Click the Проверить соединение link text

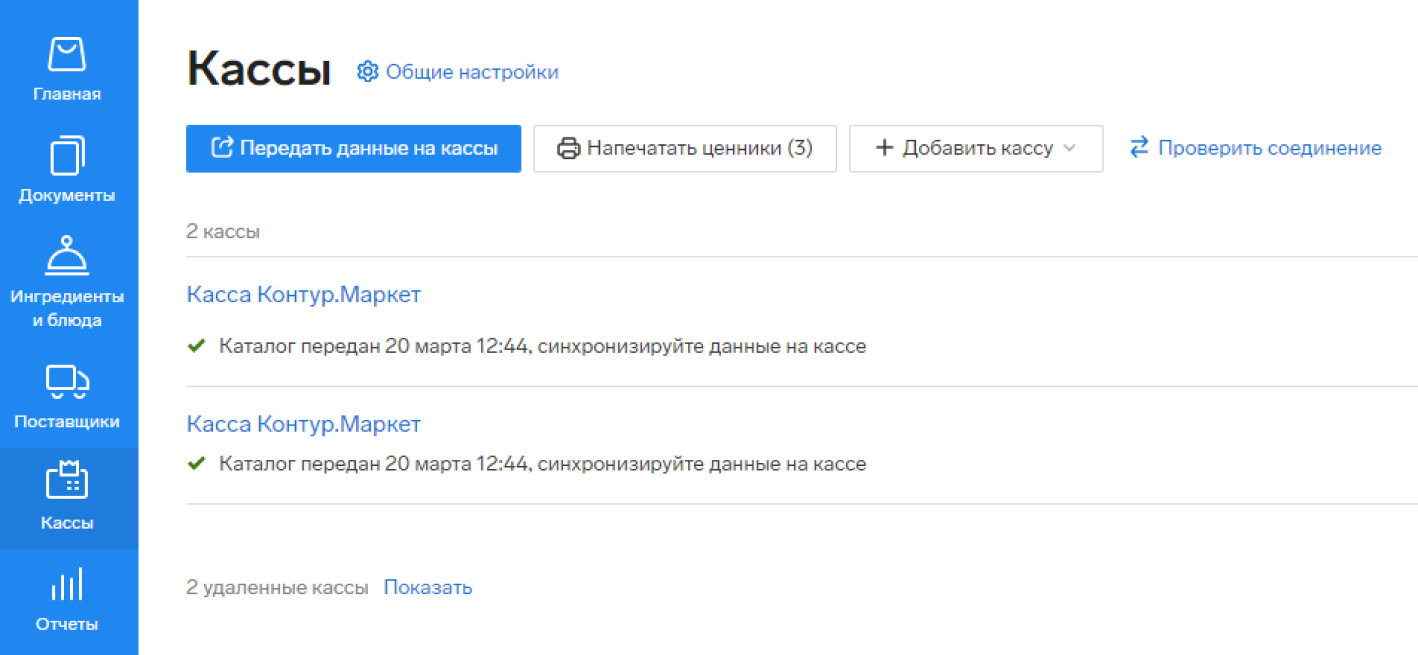pos(1269,148)
